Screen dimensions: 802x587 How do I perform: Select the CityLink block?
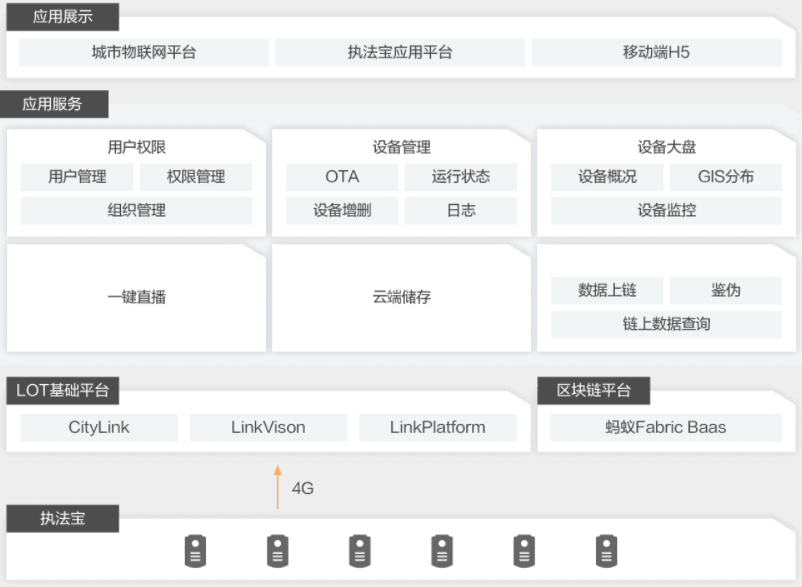point(99,427)
